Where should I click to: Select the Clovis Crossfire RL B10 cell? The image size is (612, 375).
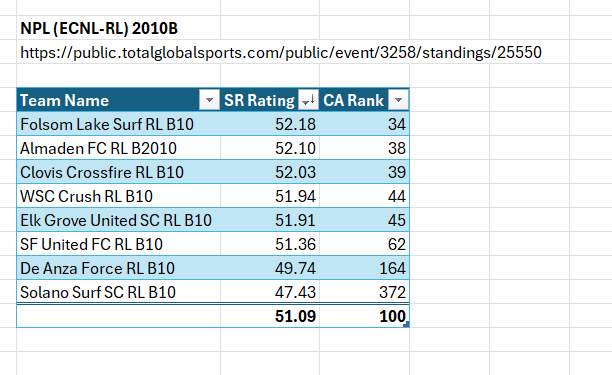(x=119, y=172)
